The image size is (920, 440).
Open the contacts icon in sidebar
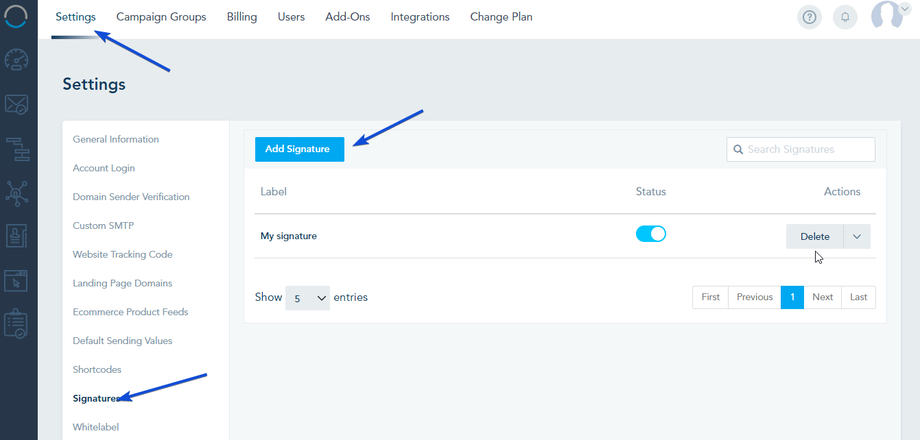click(17, 236)
